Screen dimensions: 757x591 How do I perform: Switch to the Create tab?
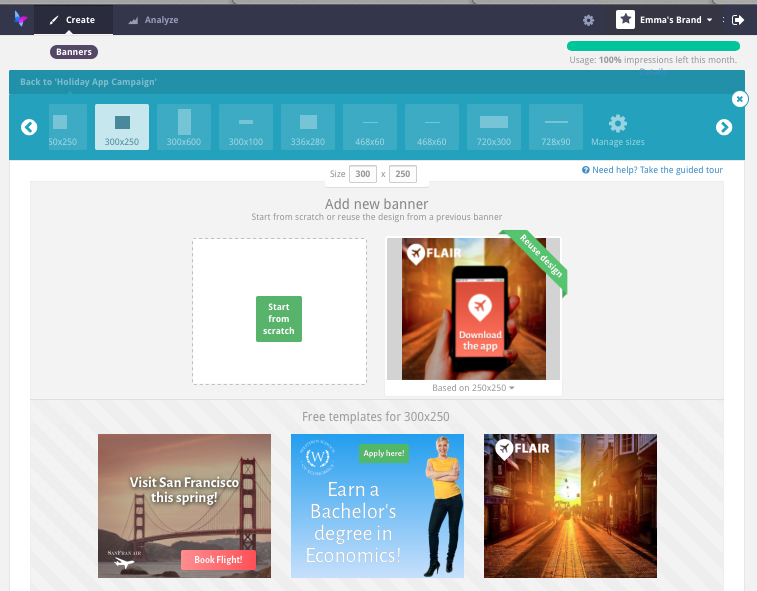click(72, 19)
